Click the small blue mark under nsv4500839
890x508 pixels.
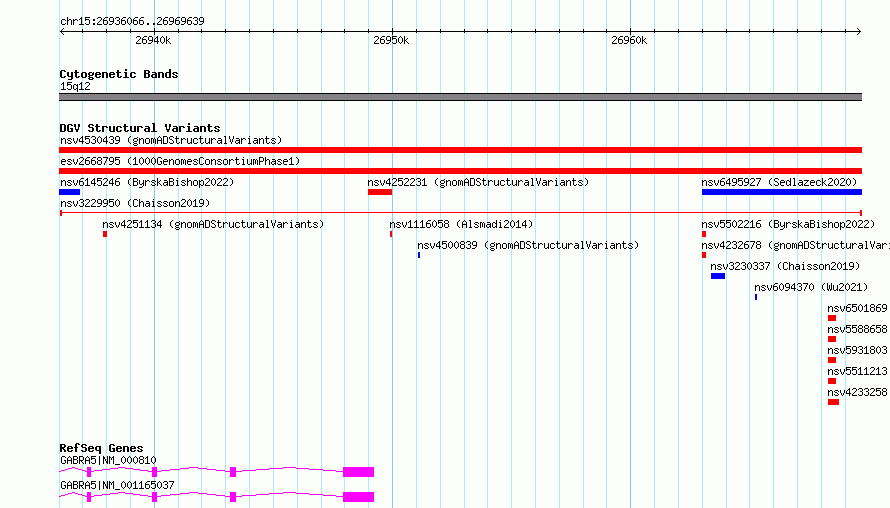tap(419, 255)
